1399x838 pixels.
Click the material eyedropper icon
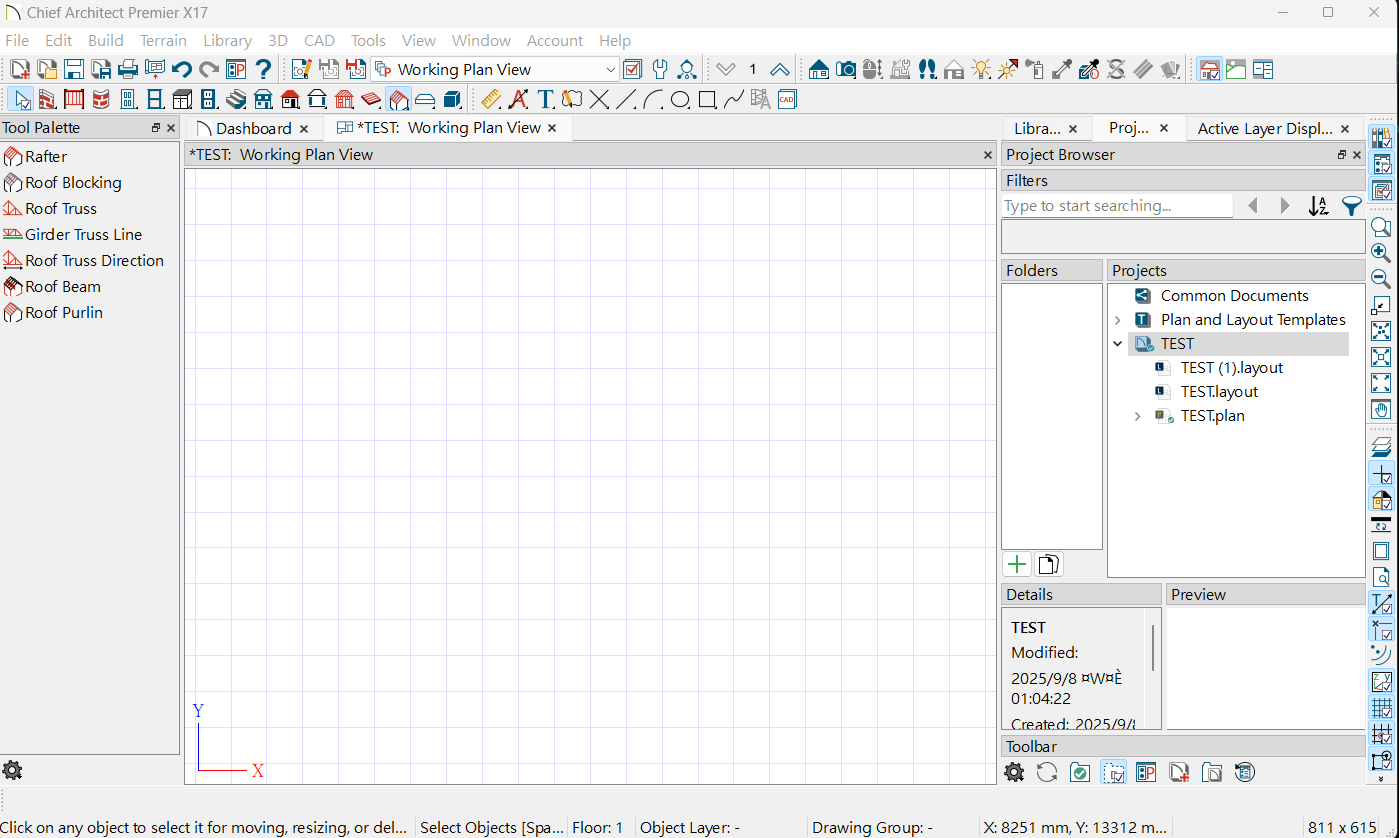coord(1062,69)
